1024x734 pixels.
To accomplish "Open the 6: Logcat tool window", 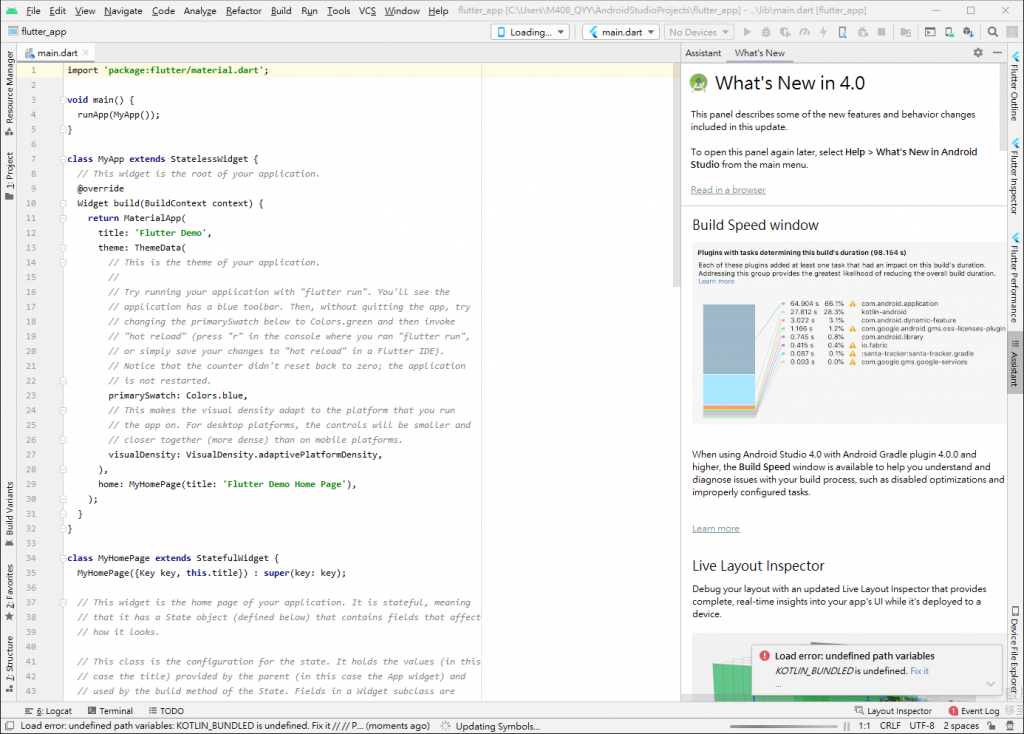I will pos(49,711).
